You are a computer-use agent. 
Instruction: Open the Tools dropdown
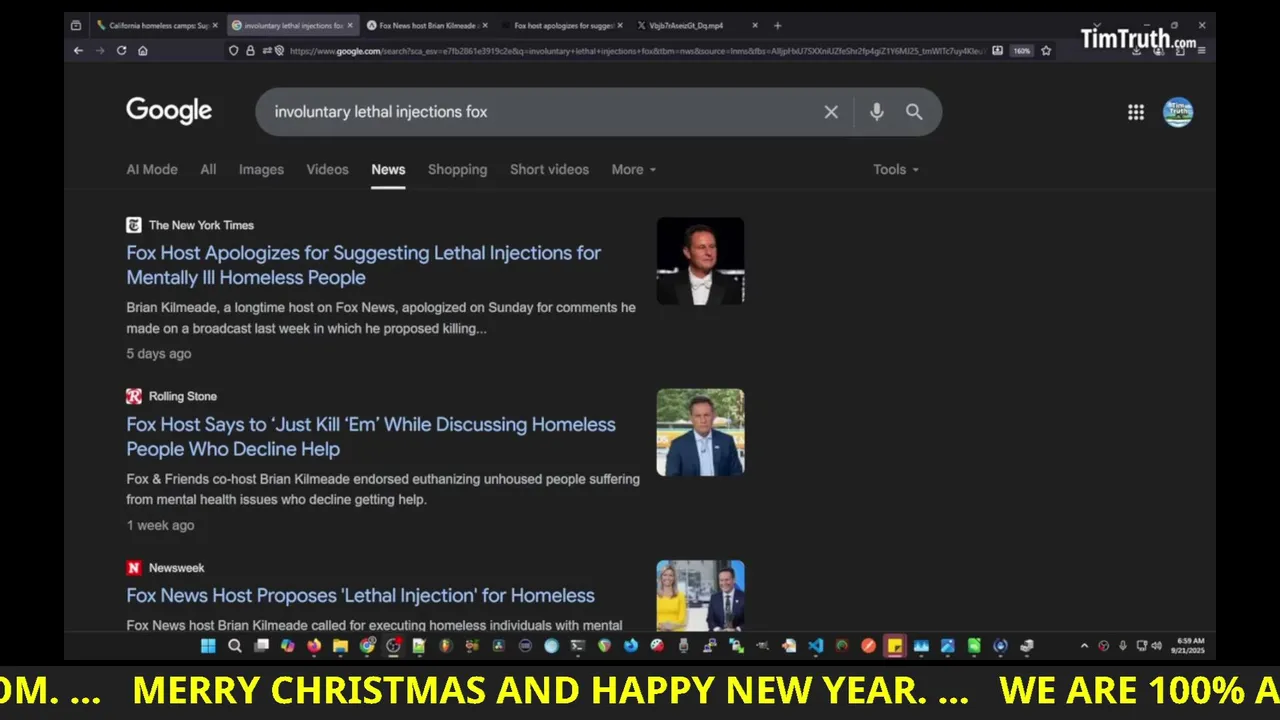(x=896, y=169)
